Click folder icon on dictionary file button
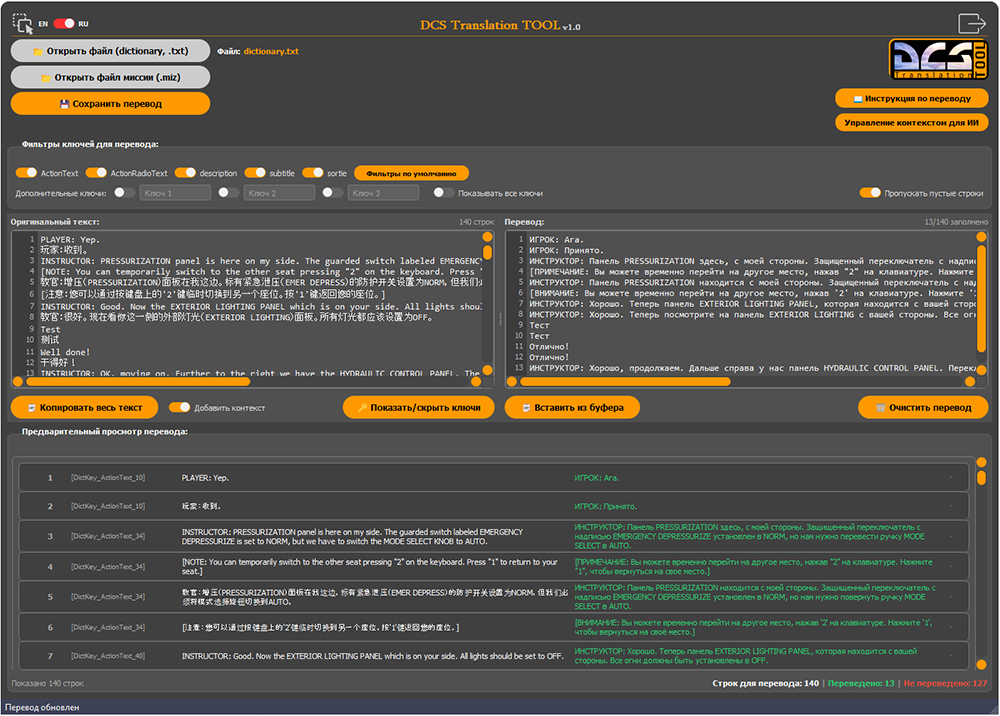Image resolution: width=1000 pixels, height=716 pixels. click(x=40, y=50)
